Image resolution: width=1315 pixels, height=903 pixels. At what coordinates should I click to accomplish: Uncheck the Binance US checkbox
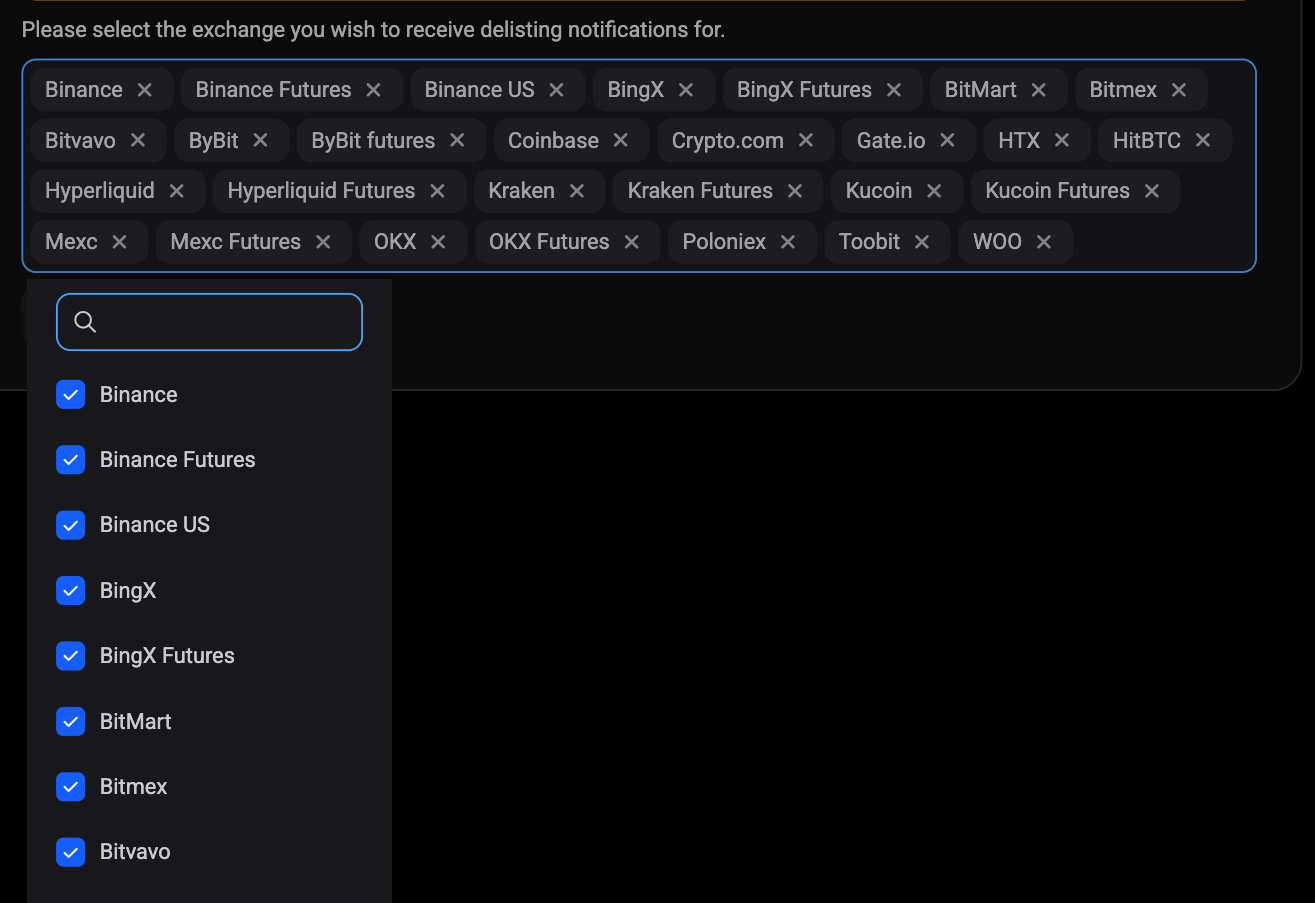pos(71,525)
